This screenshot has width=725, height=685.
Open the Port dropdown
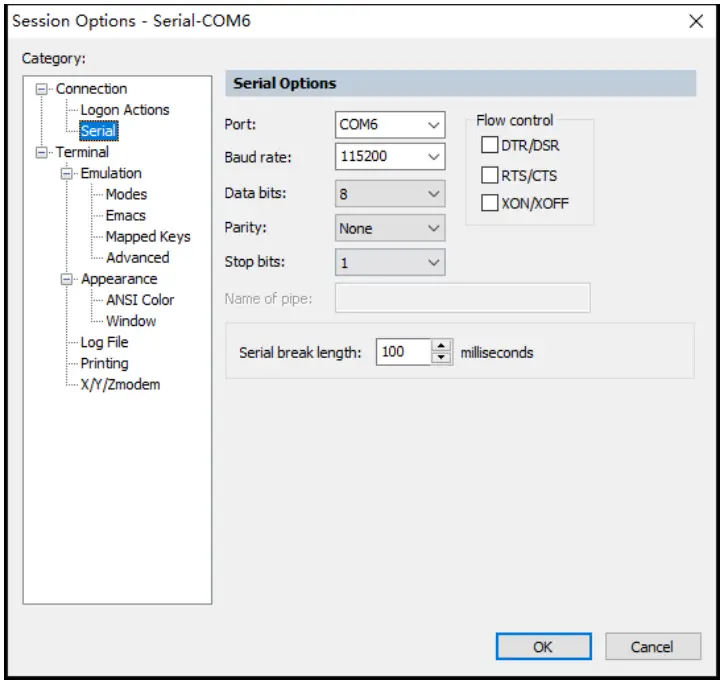coord(433,125)
